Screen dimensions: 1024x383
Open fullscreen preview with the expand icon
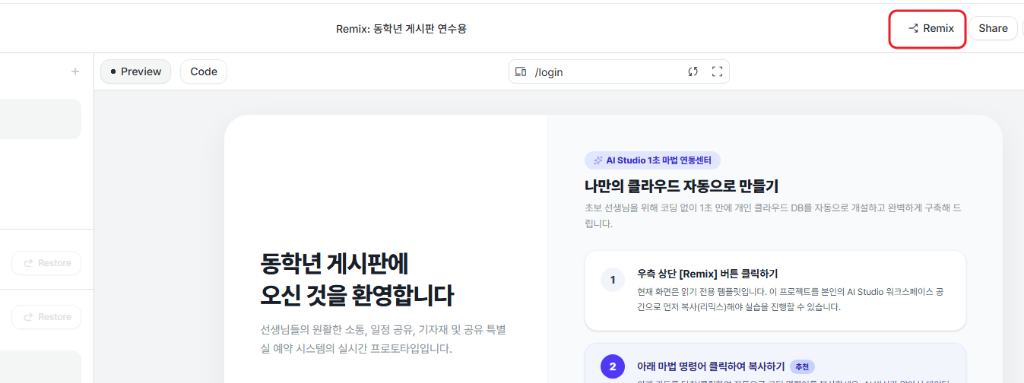(x=716, y=72)
